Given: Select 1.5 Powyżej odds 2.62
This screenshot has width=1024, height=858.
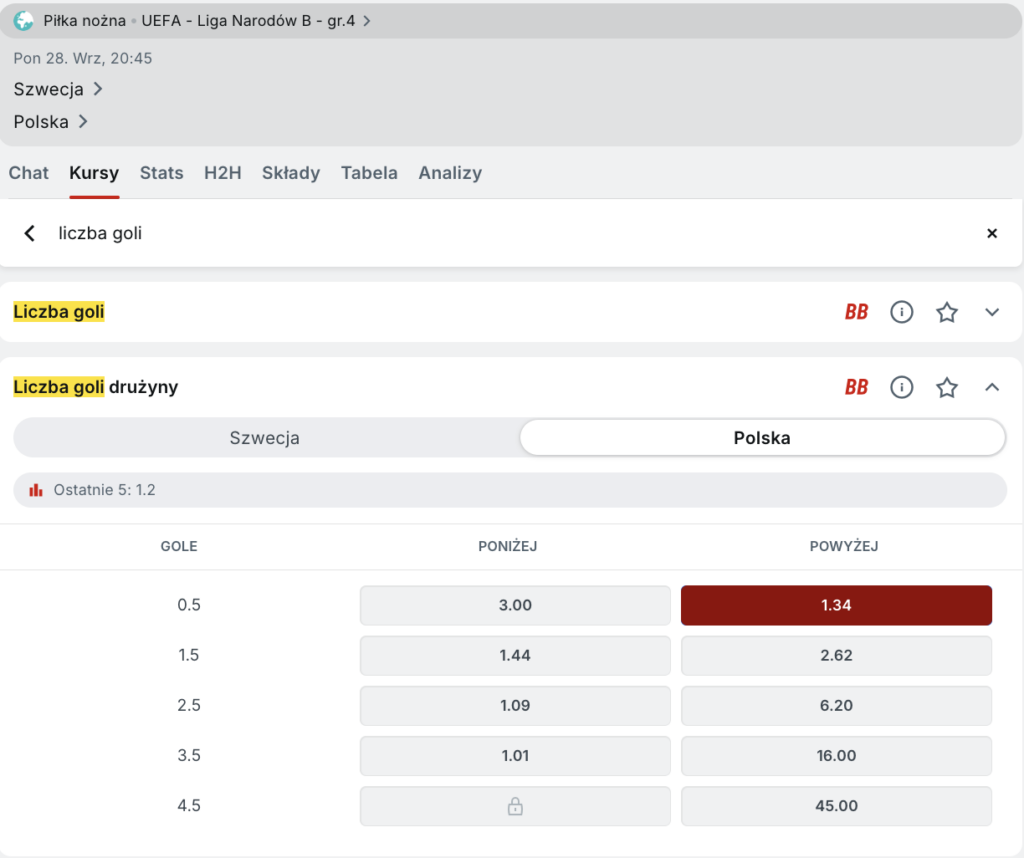Looking at the screenshot, I should 837,656.
